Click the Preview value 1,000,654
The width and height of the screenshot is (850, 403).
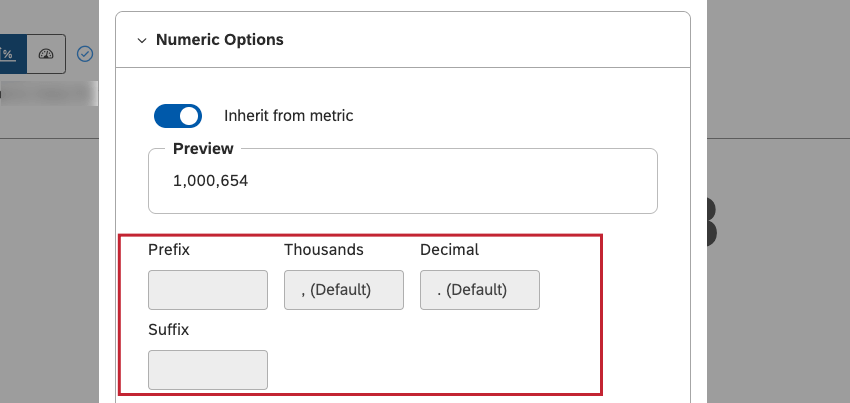210,181
